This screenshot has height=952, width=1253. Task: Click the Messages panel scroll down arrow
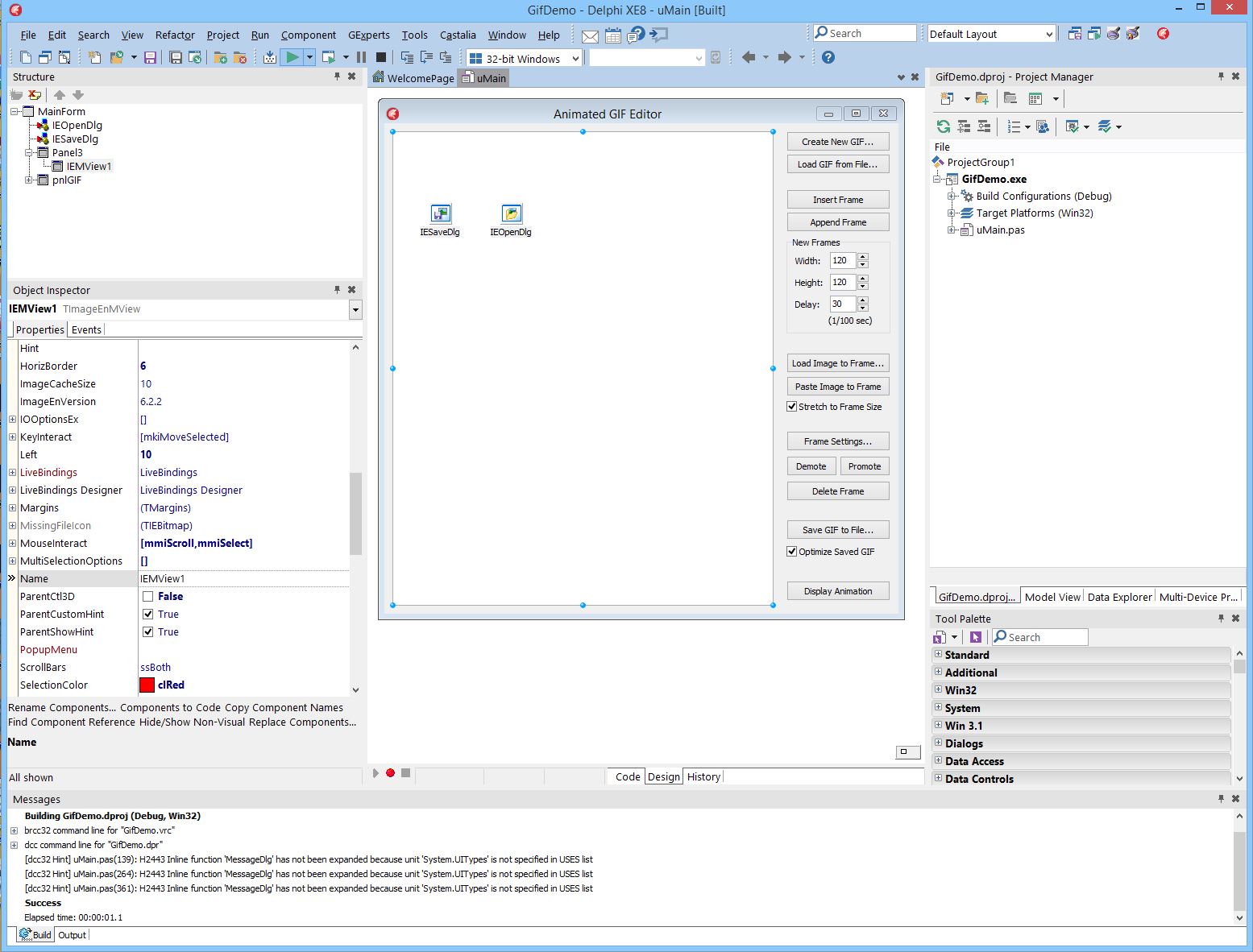[1239, 917]
